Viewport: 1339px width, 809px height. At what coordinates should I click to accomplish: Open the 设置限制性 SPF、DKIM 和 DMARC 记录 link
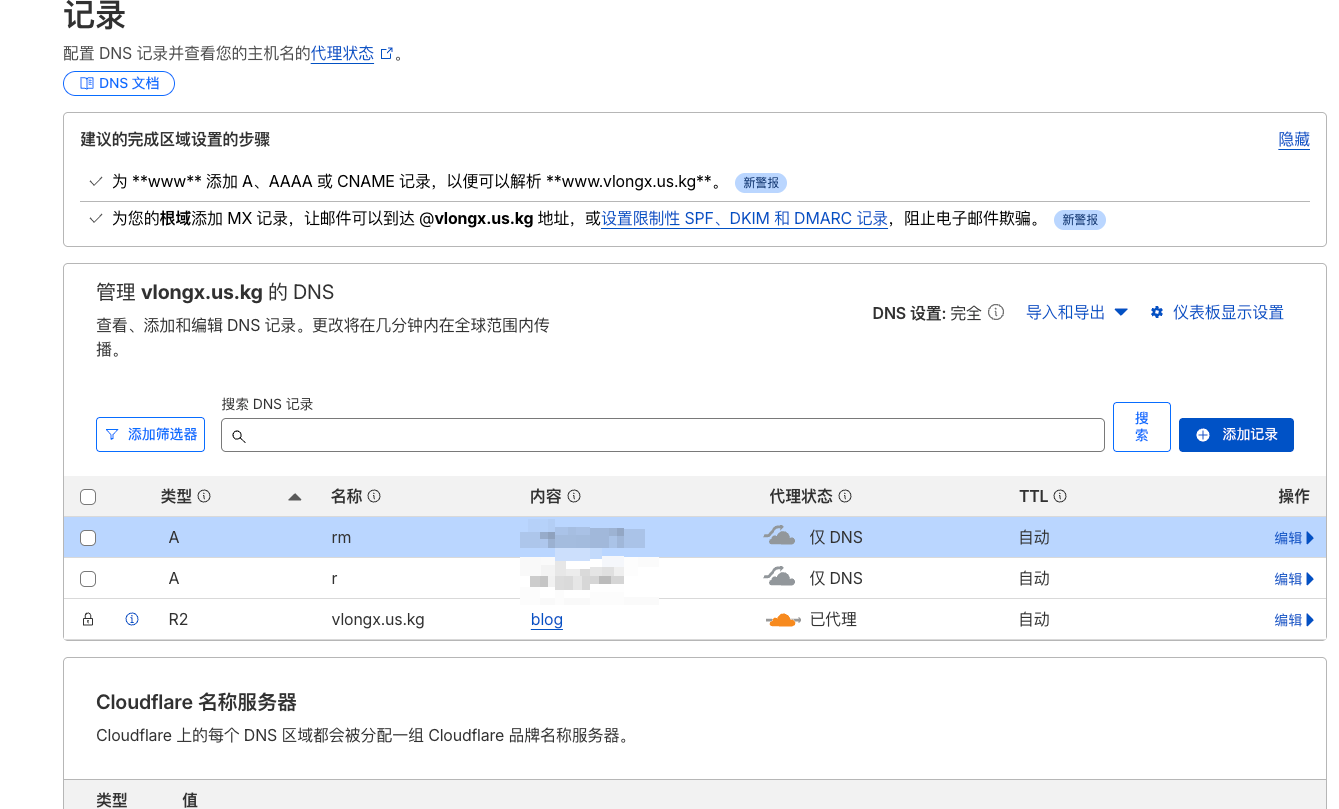[744, 219]
